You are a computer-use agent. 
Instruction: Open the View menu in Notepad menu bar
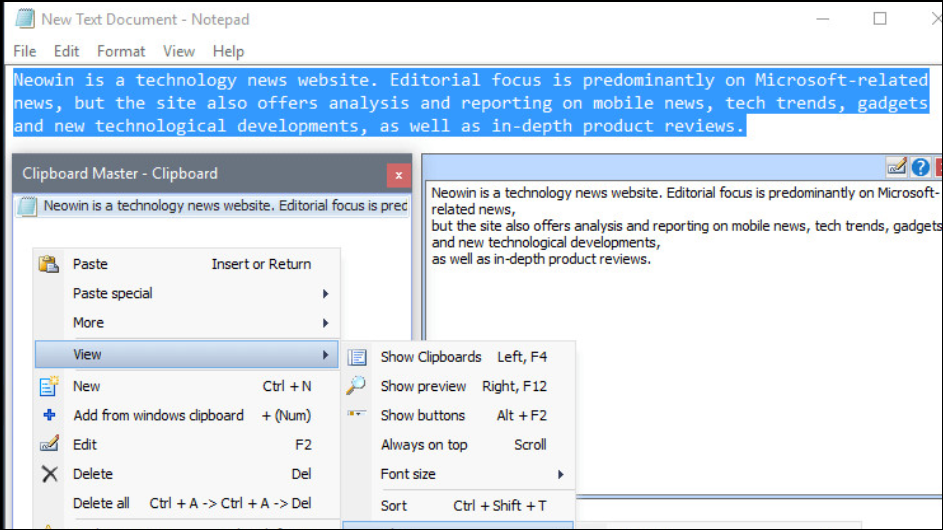pos(179,52)
